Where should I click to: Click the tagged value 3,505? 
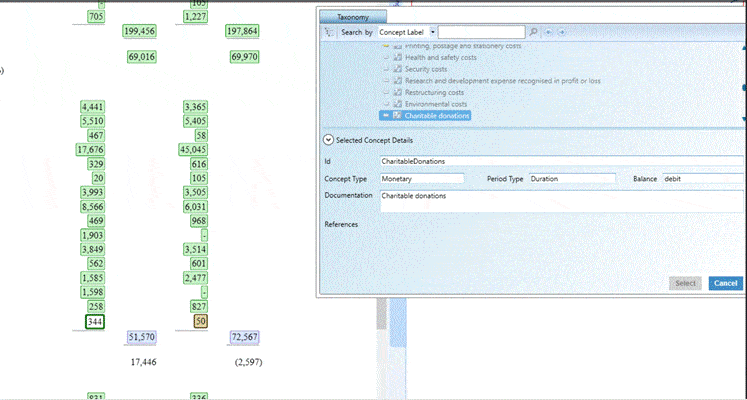[195, 192]
